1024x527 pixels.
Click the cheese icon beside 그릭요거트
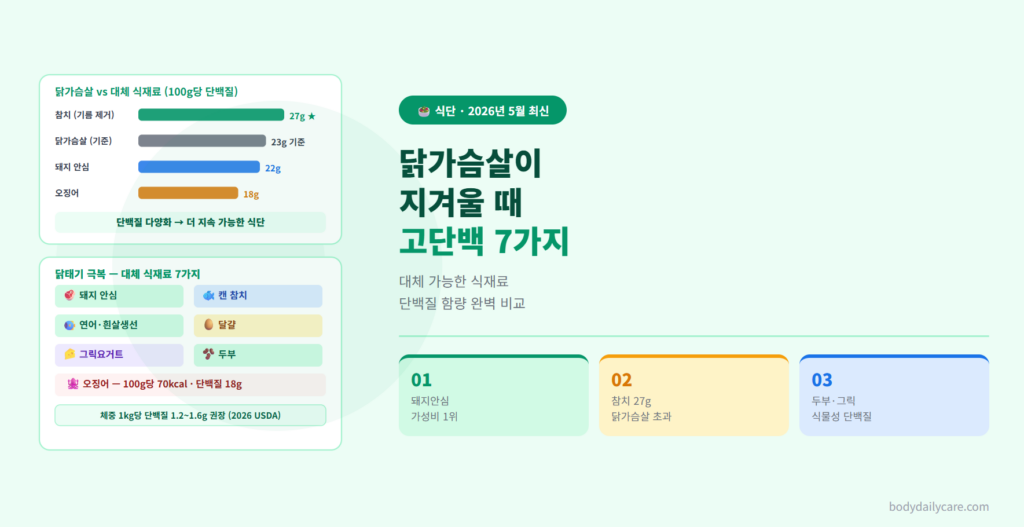tap(70, 354)
